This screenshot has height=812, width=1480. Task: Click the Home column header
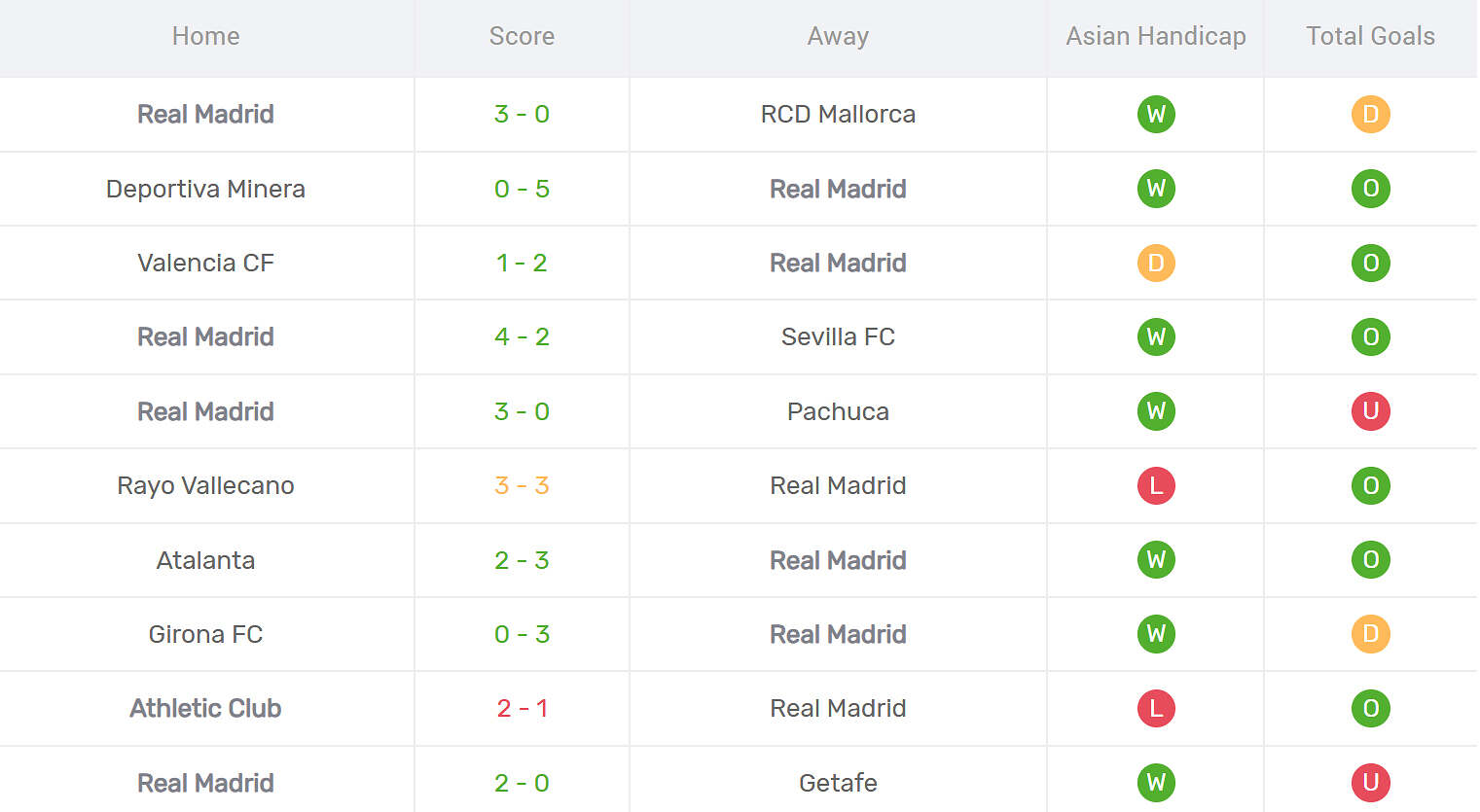point(205,37)
